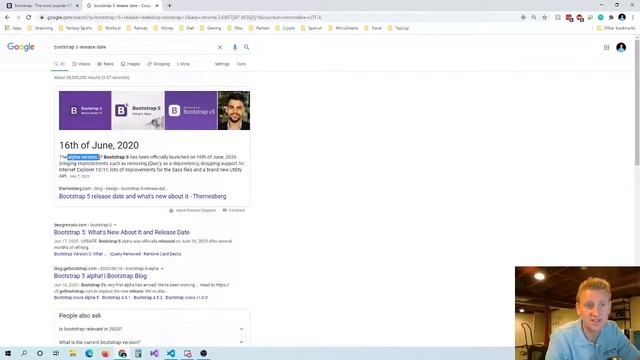Viewport: 640px width, 360px height.
Task: Open the Crypto bookmarks folder
Action: (285, 28)
